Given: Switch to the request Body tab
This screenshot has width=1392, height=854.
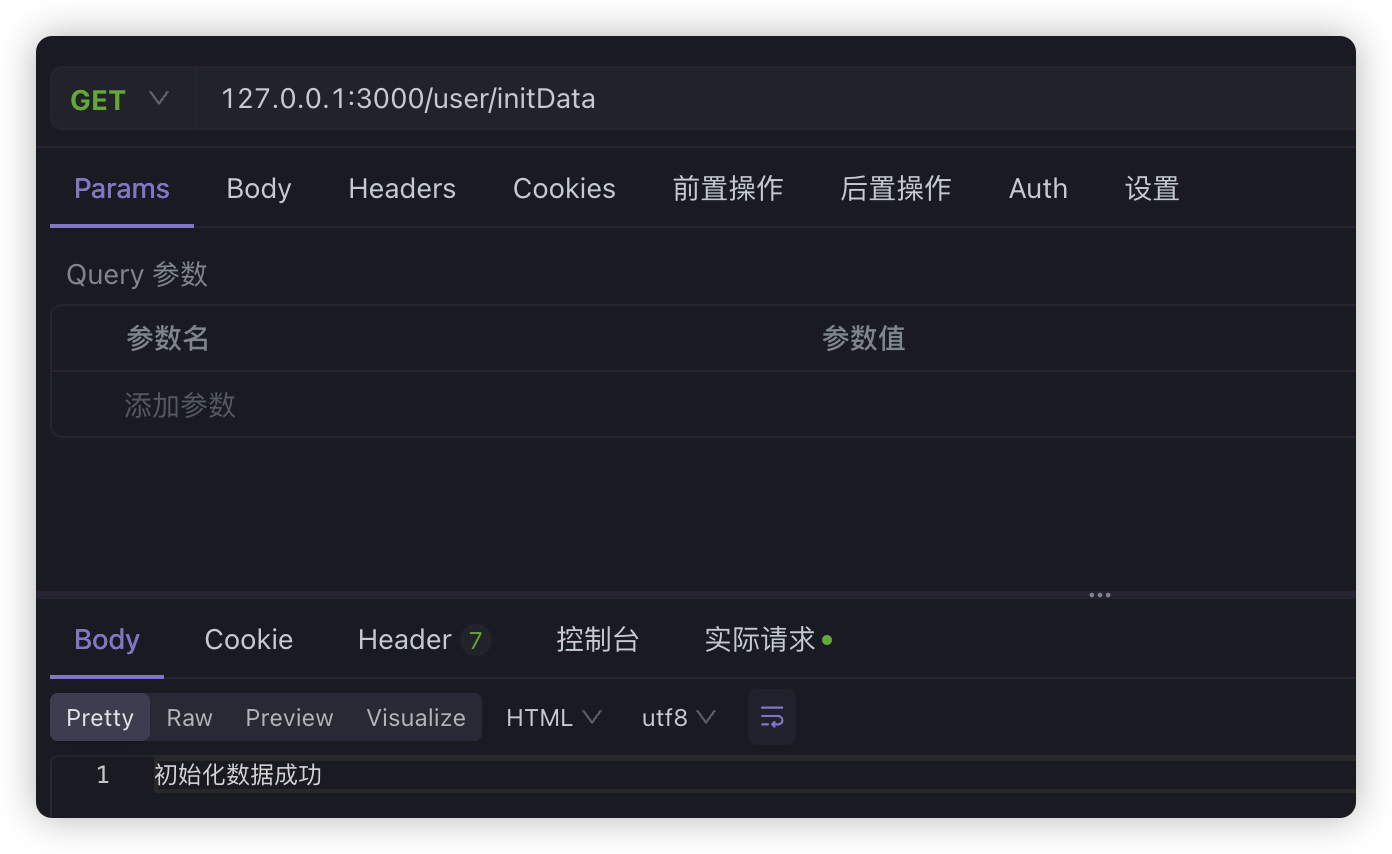Looking at the screenshot, I should click(259, 189).
